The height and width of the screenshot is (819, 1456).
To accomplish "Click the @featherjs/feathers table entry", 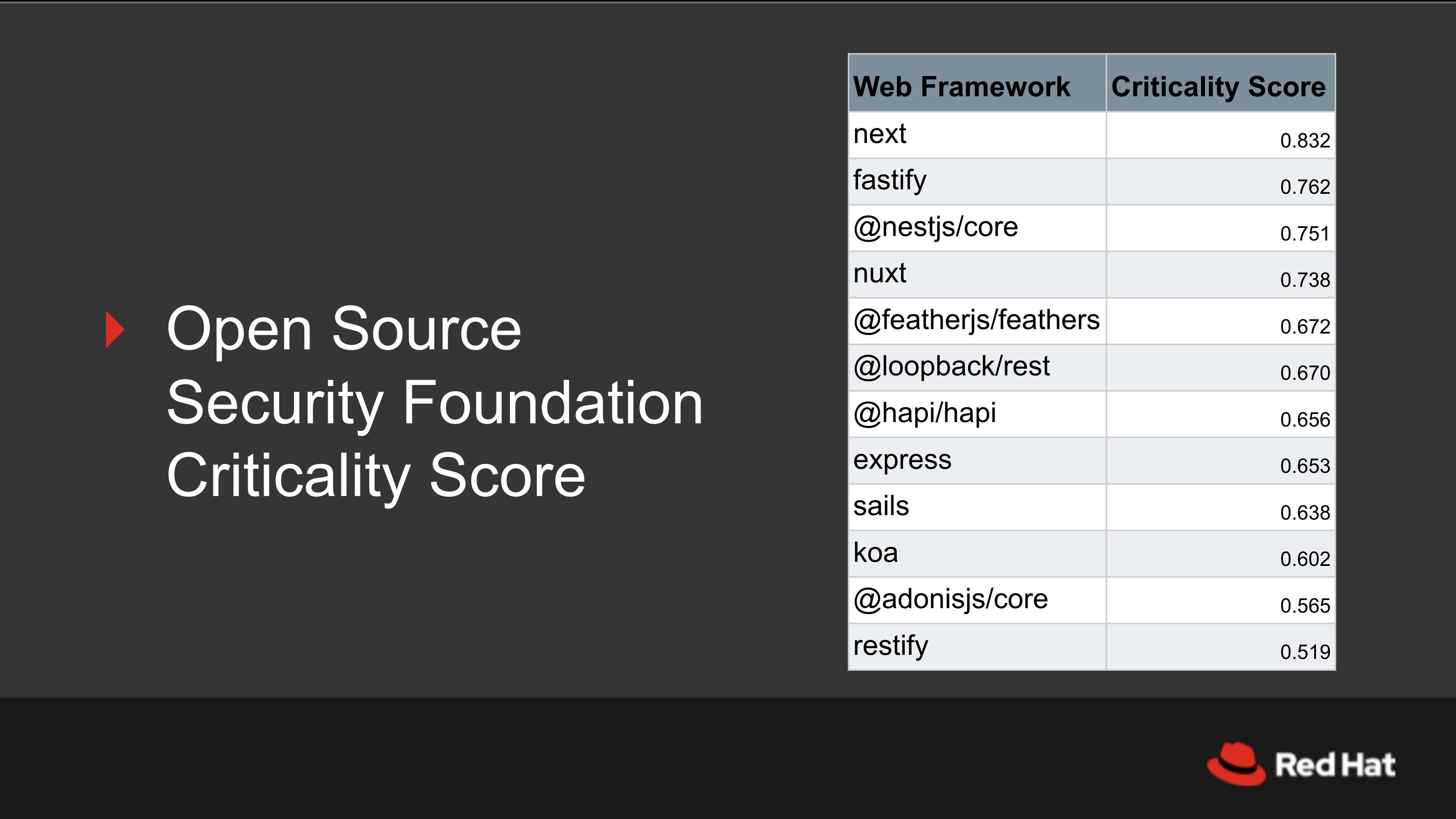I will [976, 321].
